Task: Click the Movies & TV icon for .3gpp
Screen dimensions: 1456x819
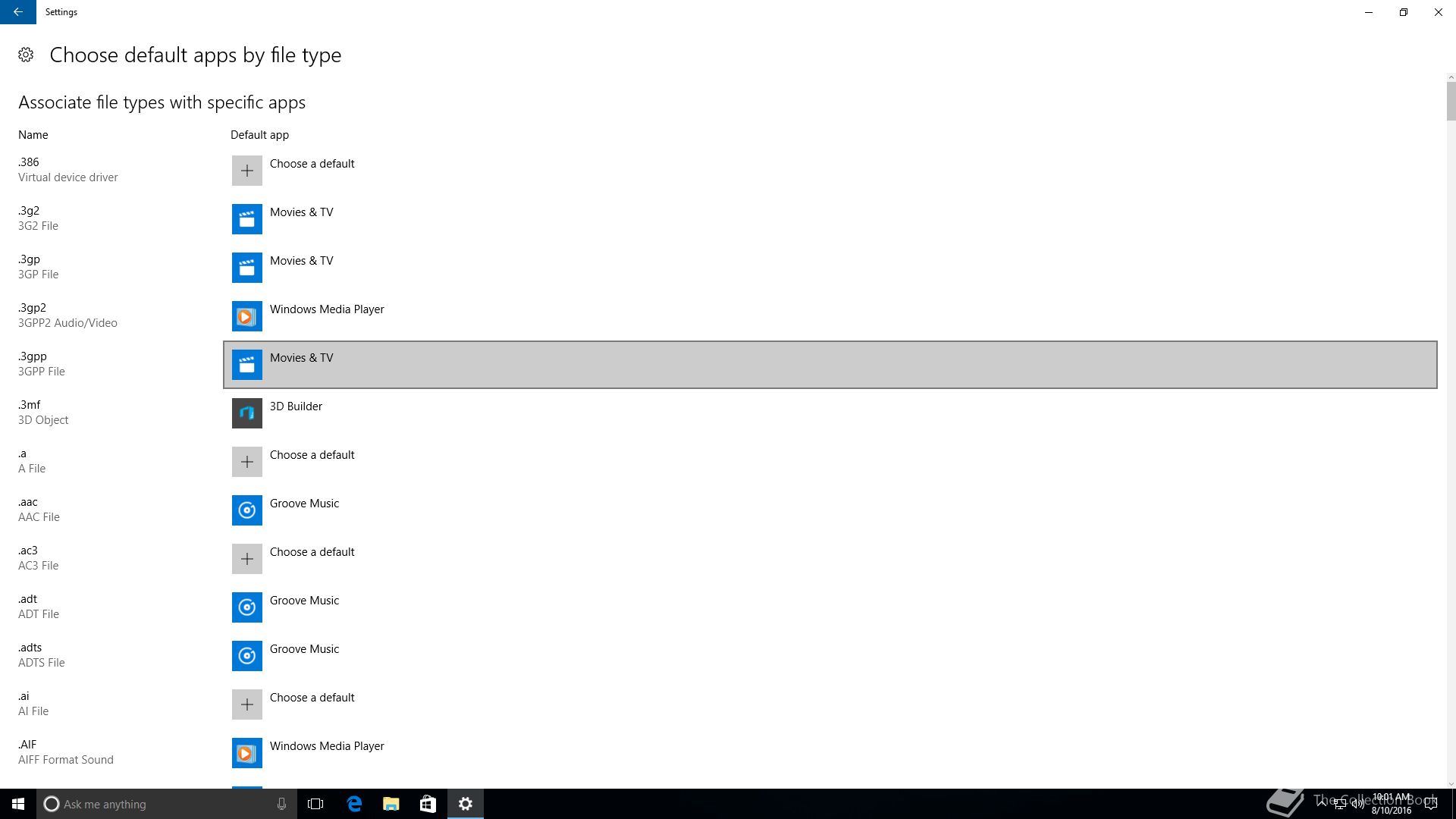Action: [247, 365]
